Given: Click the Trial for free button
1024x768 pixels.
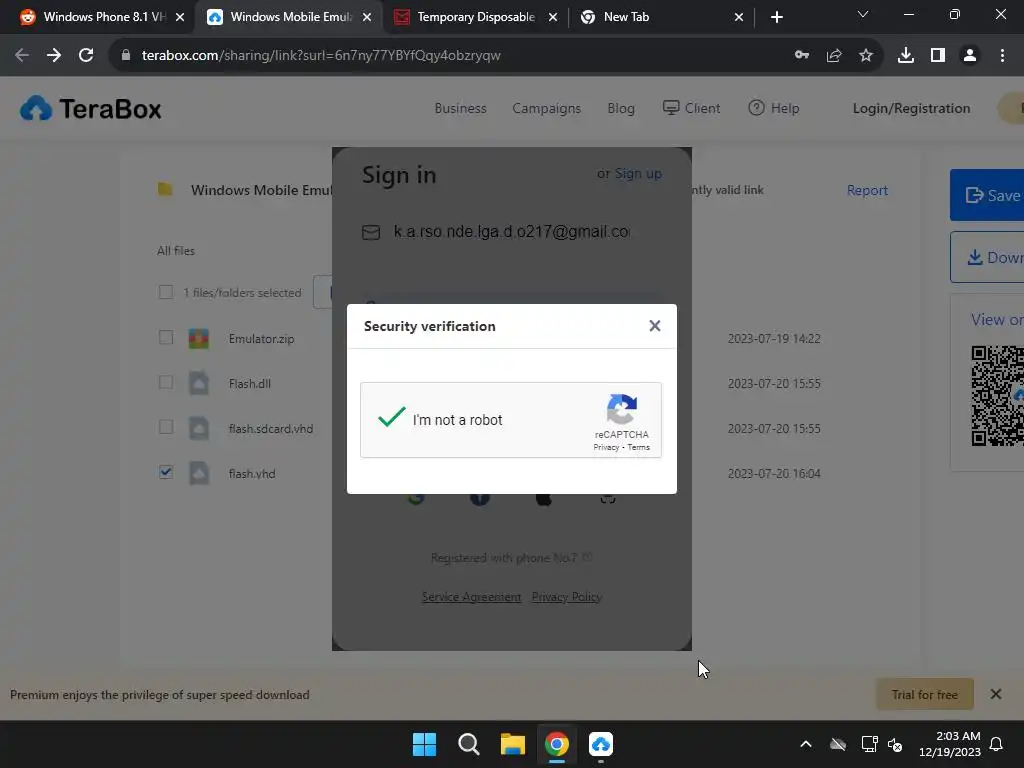Looking at the screenshot, I should 924,694.
